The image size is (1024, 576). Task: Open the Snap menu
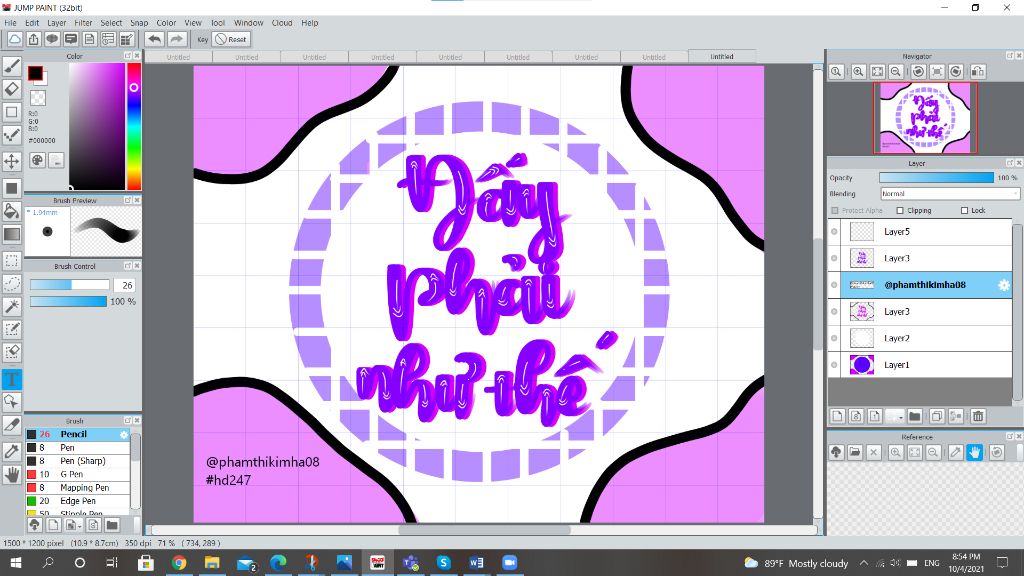(x=139, y=23)
